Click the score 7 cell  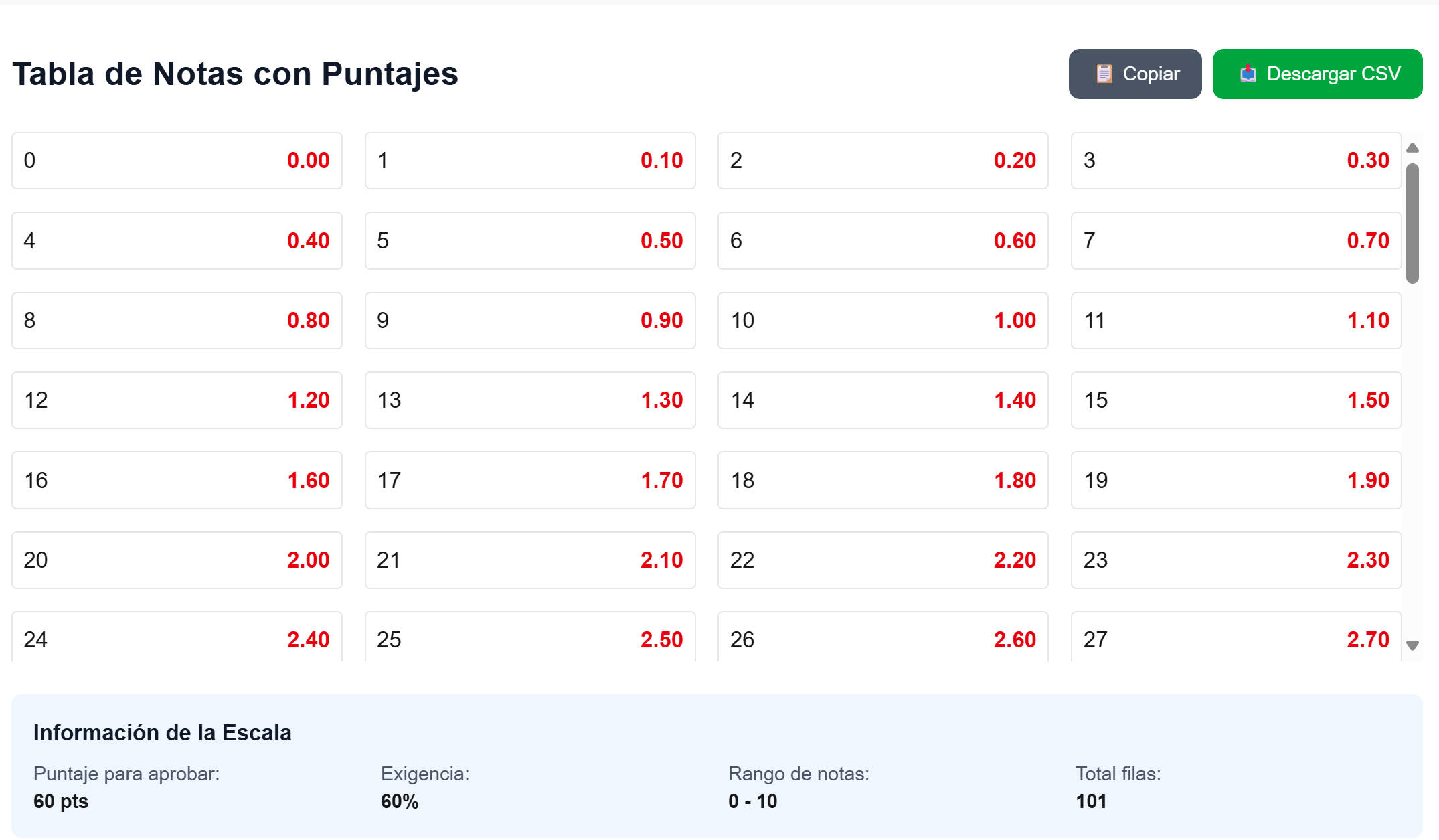point(1236,241)
